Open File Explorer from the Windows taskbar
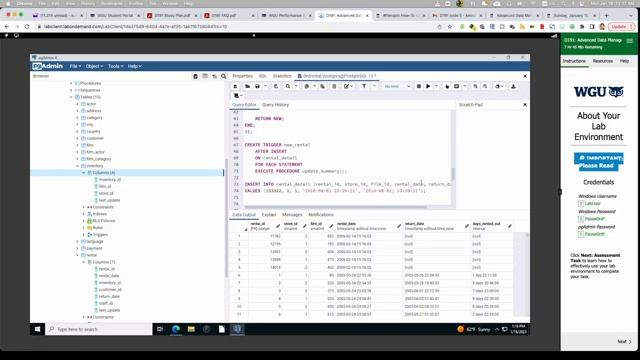Viewport: 640px width, 360px height. pyautogui.click(x=191, y=329)
